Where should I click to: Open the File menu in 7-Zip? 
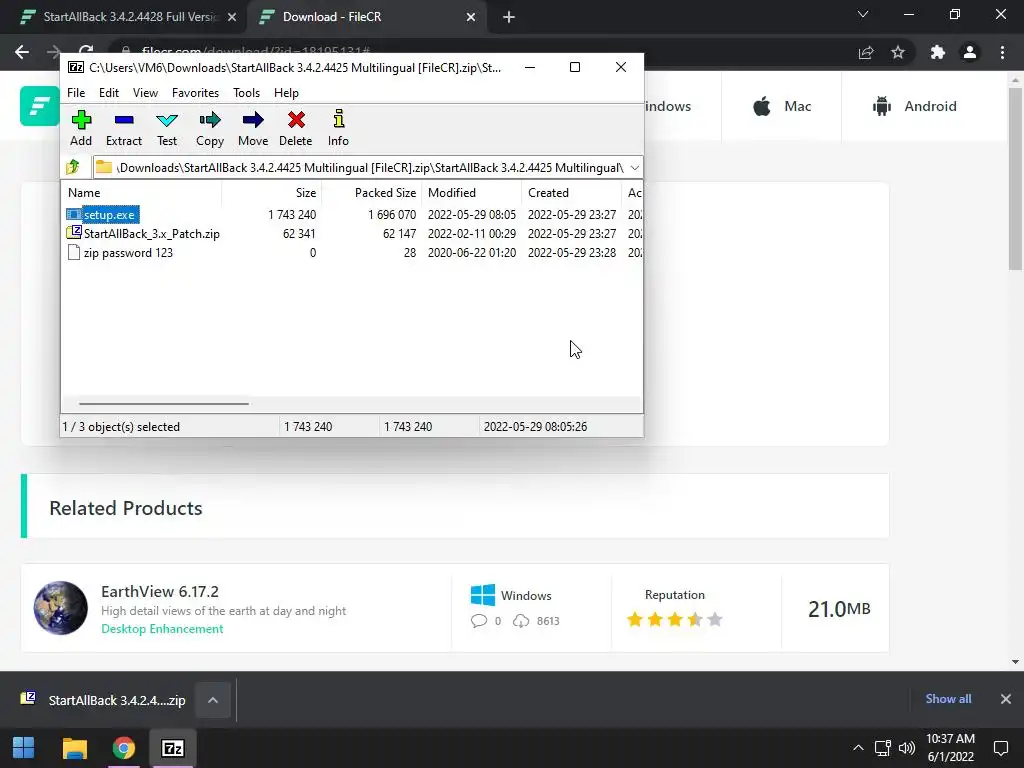pyautogui.click(x=76, y=93)
